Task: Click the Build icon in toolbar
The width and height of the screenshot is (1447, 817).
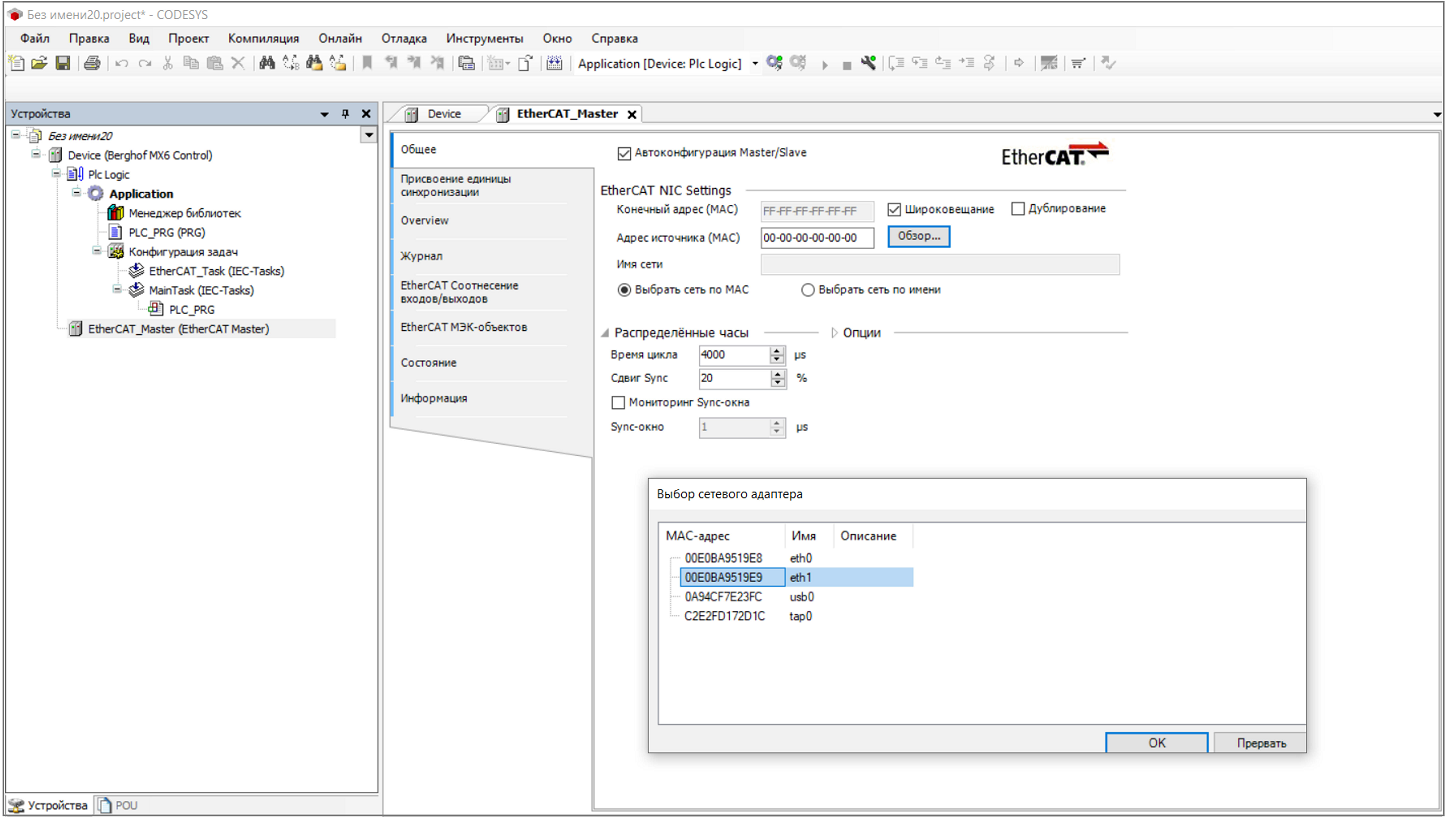Action: point(555,63)
